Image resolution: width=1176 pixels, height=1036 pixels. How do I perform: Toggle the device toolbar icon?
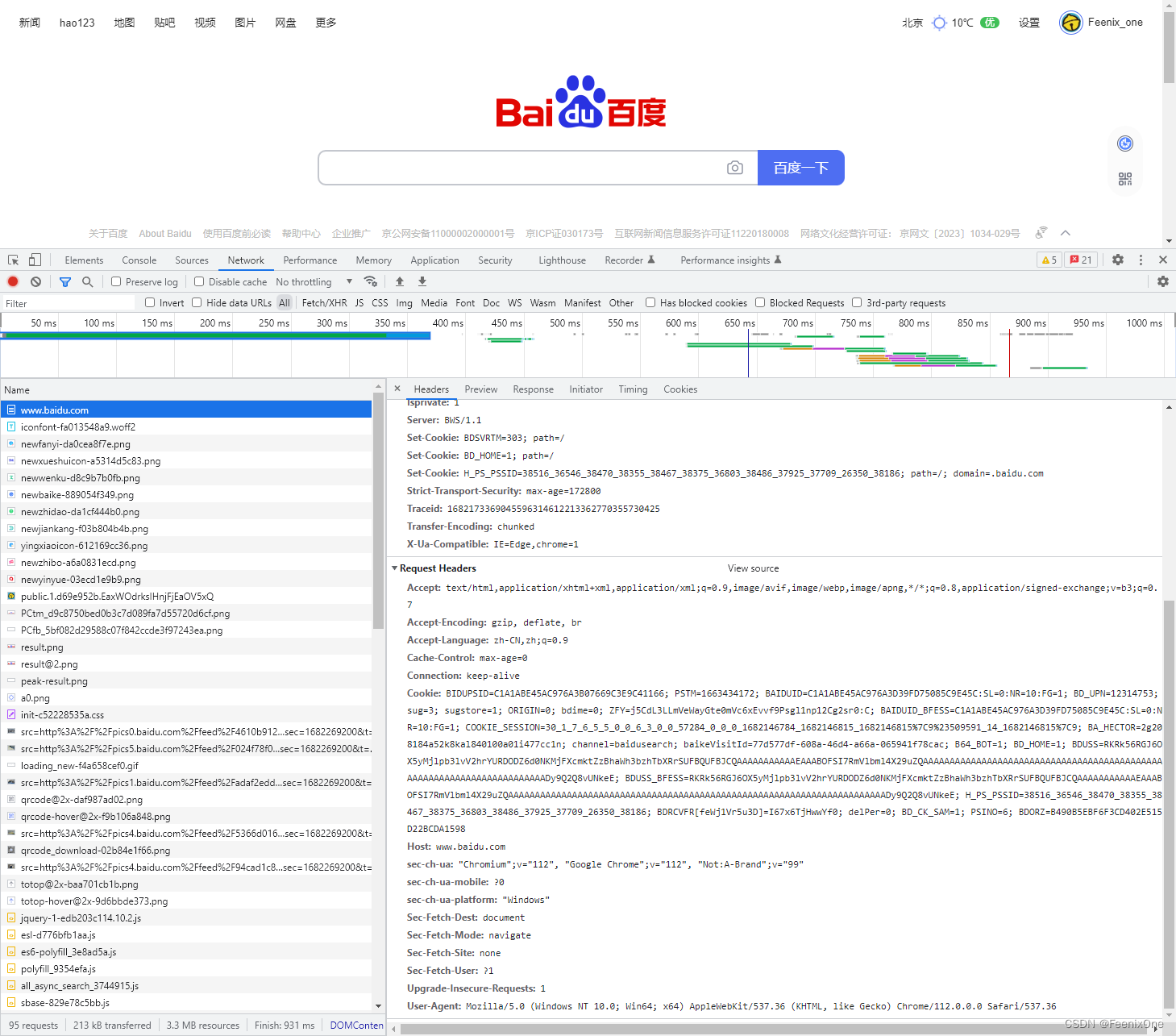pyautogui.click(x=35, y=260)
